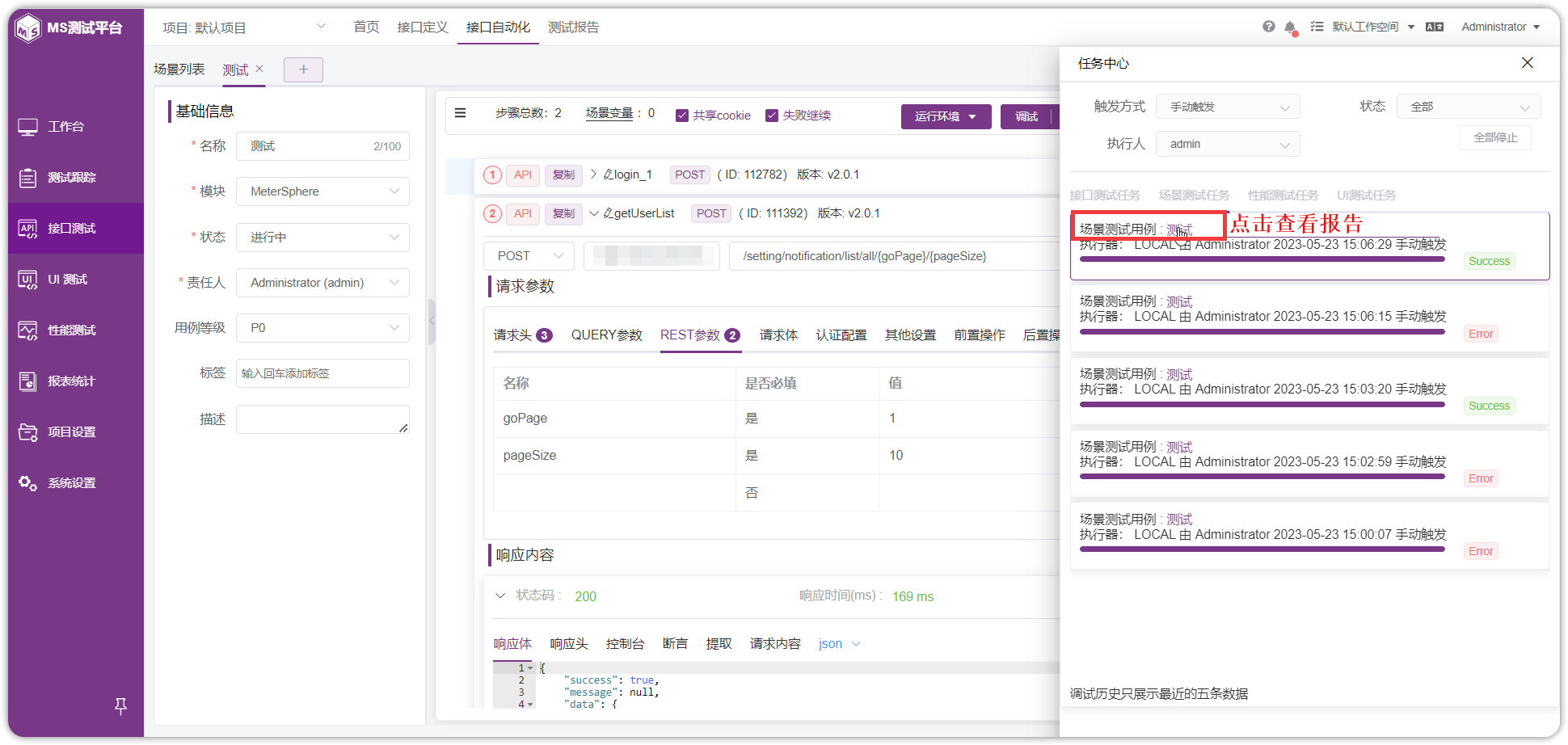The height and width of the screenshot is (745, 1568).
Task: Open the 用例等级 P0 dropdown
Action: coord(322,328)
